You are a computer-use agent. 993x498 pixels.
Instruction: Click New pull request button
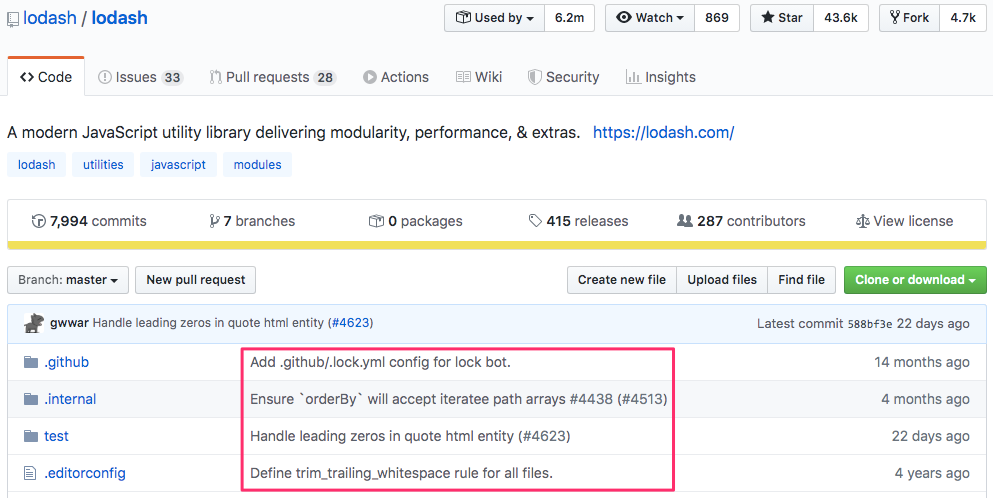[196, 280]
